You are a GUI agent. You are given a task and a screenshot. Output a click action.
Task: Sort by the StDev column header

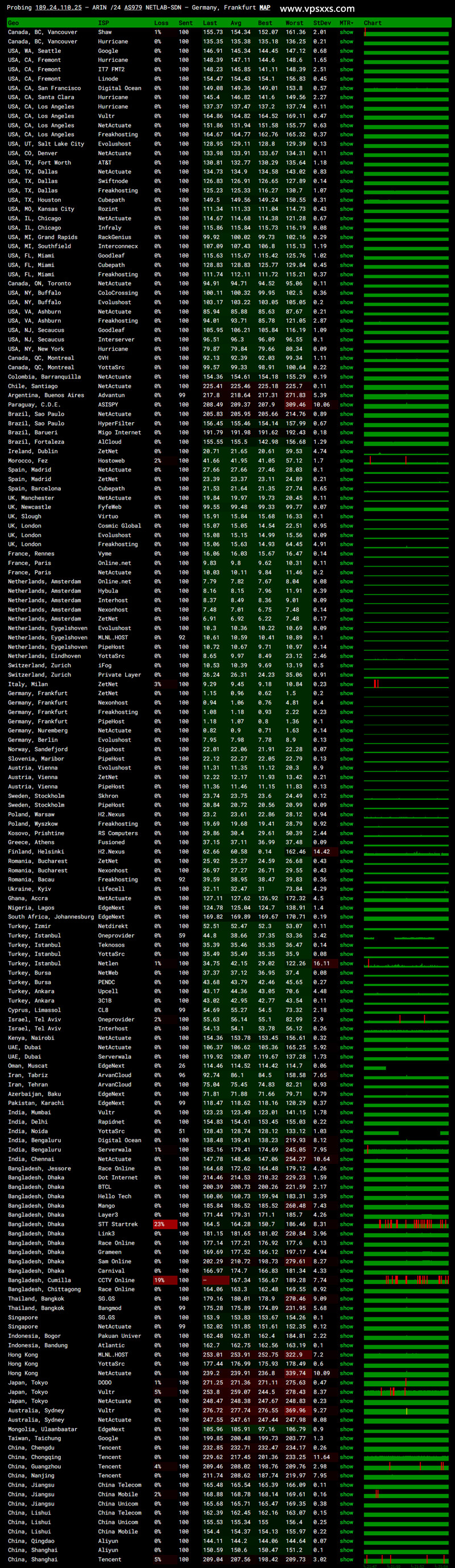[321, 23]
